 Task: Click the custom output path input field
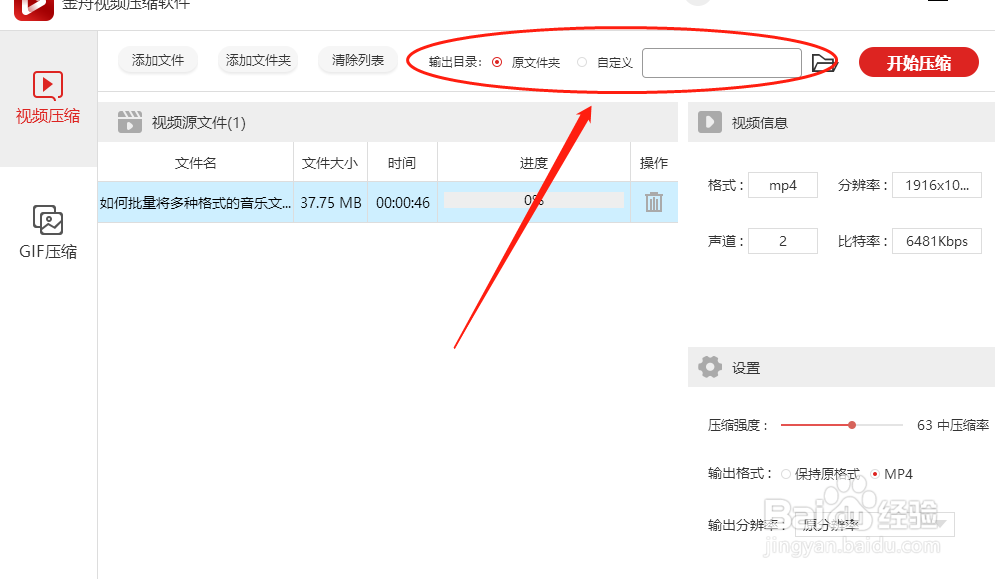pyautogui.click(x=722, y=62)
